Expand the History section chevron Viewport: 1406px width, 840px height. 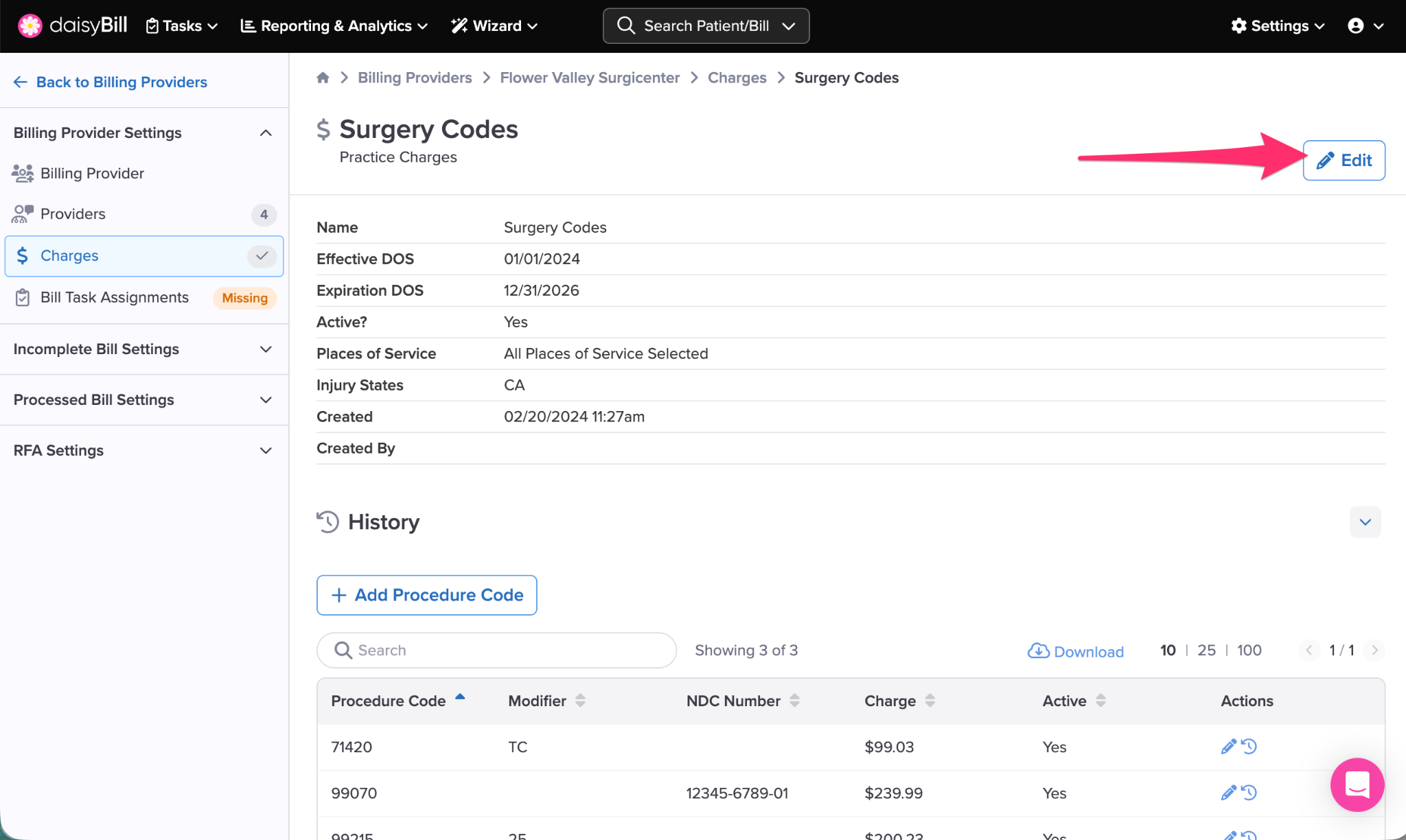[x=1365, y=522]
